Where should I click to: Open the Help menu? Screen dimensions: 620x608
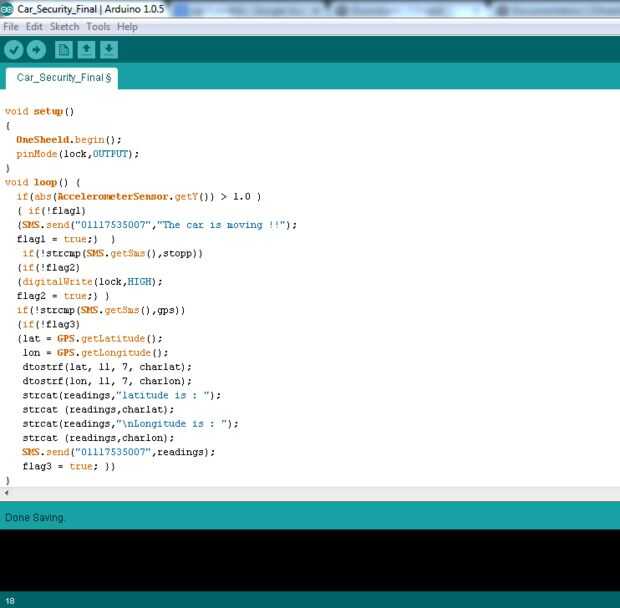pos(127,27)
